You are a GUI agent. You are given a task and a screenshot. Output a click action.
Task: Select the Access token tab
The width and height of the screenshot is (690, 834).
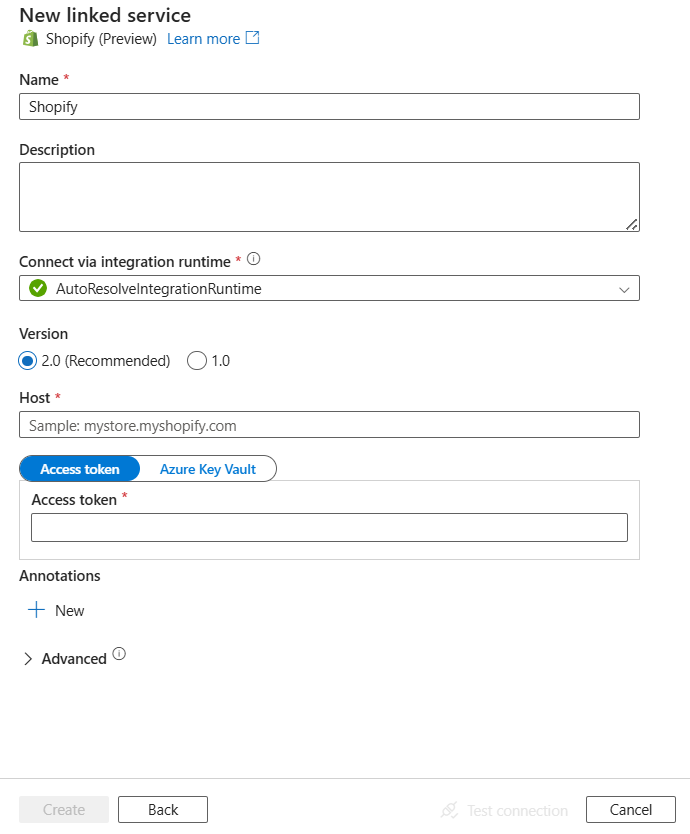click(79, 468)
